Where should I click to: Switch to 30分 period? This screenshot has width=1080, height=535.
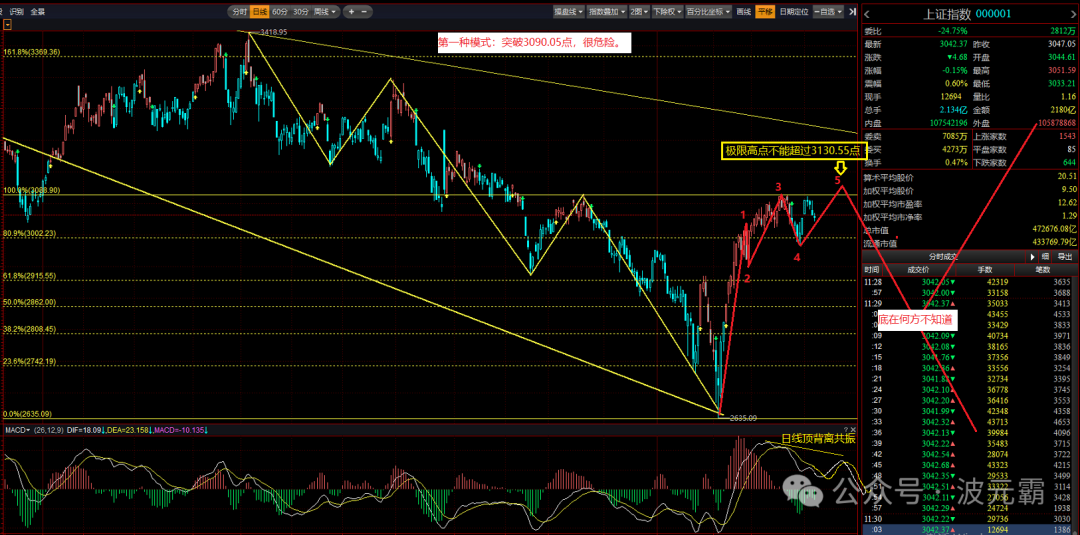tap(300, 11)
